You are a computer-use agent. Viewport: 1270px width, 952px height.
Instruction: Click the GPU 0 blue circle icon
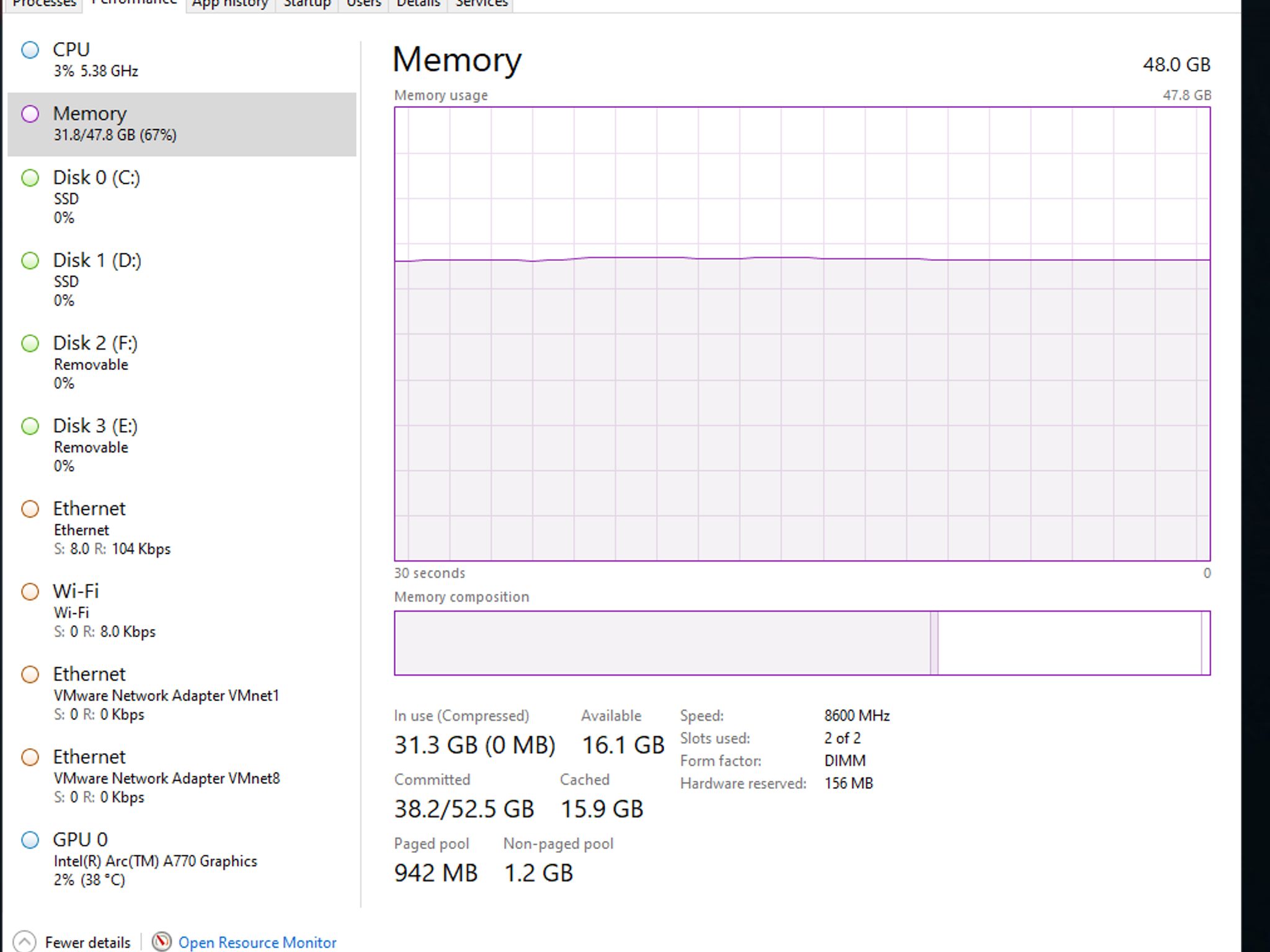(30, 840)
